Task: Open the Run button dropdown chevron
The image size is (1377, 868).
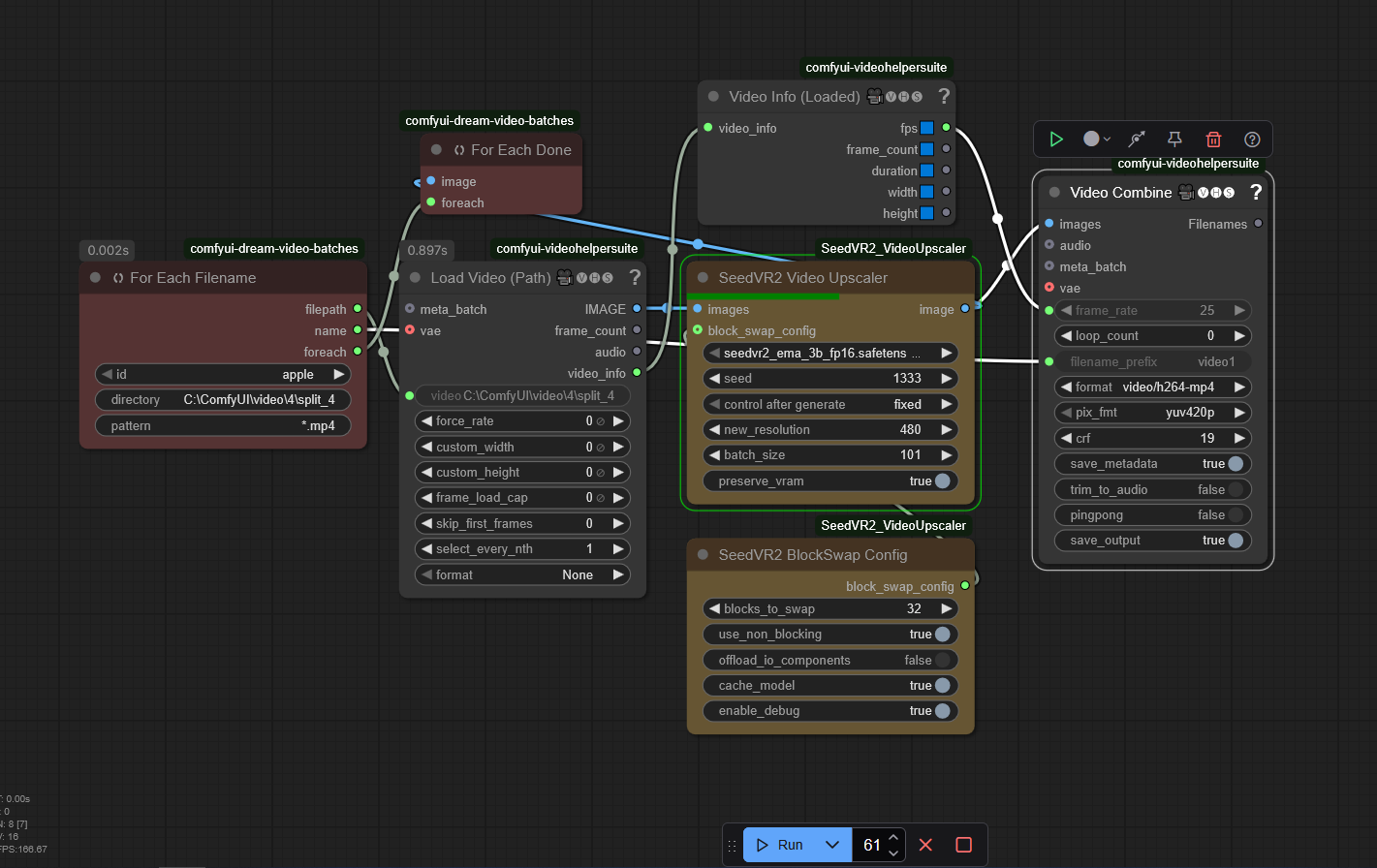Action: click(832, 845)
